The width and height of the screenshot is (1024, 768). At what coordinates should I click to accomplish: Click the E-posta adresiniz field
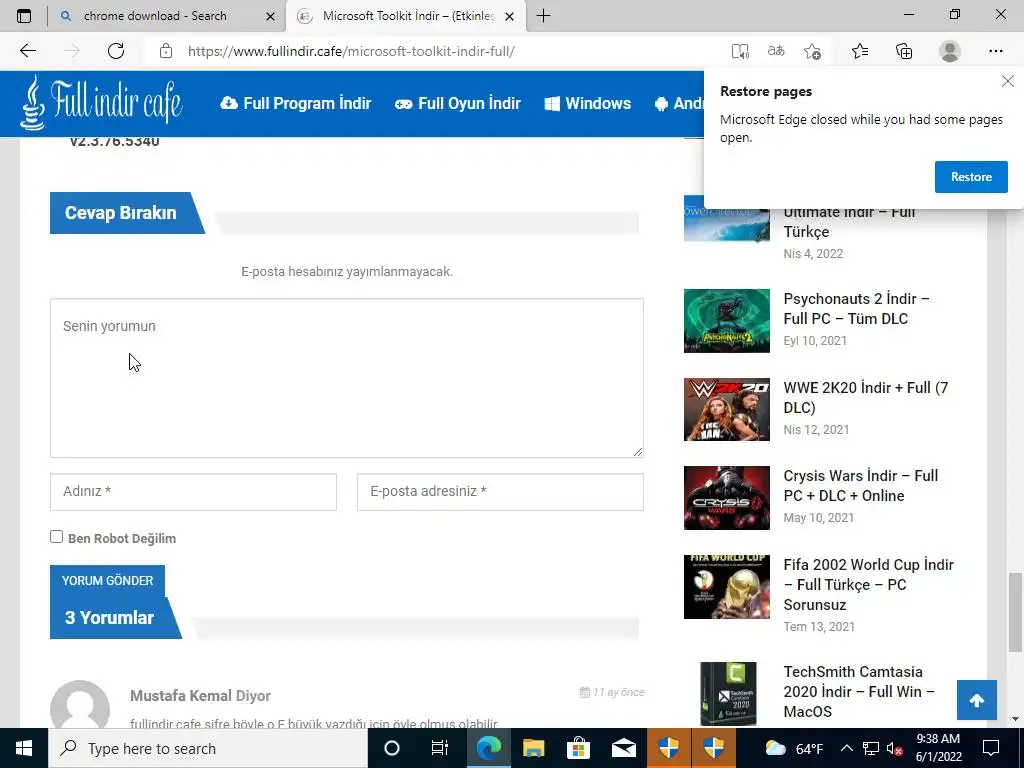pos(500,492)
